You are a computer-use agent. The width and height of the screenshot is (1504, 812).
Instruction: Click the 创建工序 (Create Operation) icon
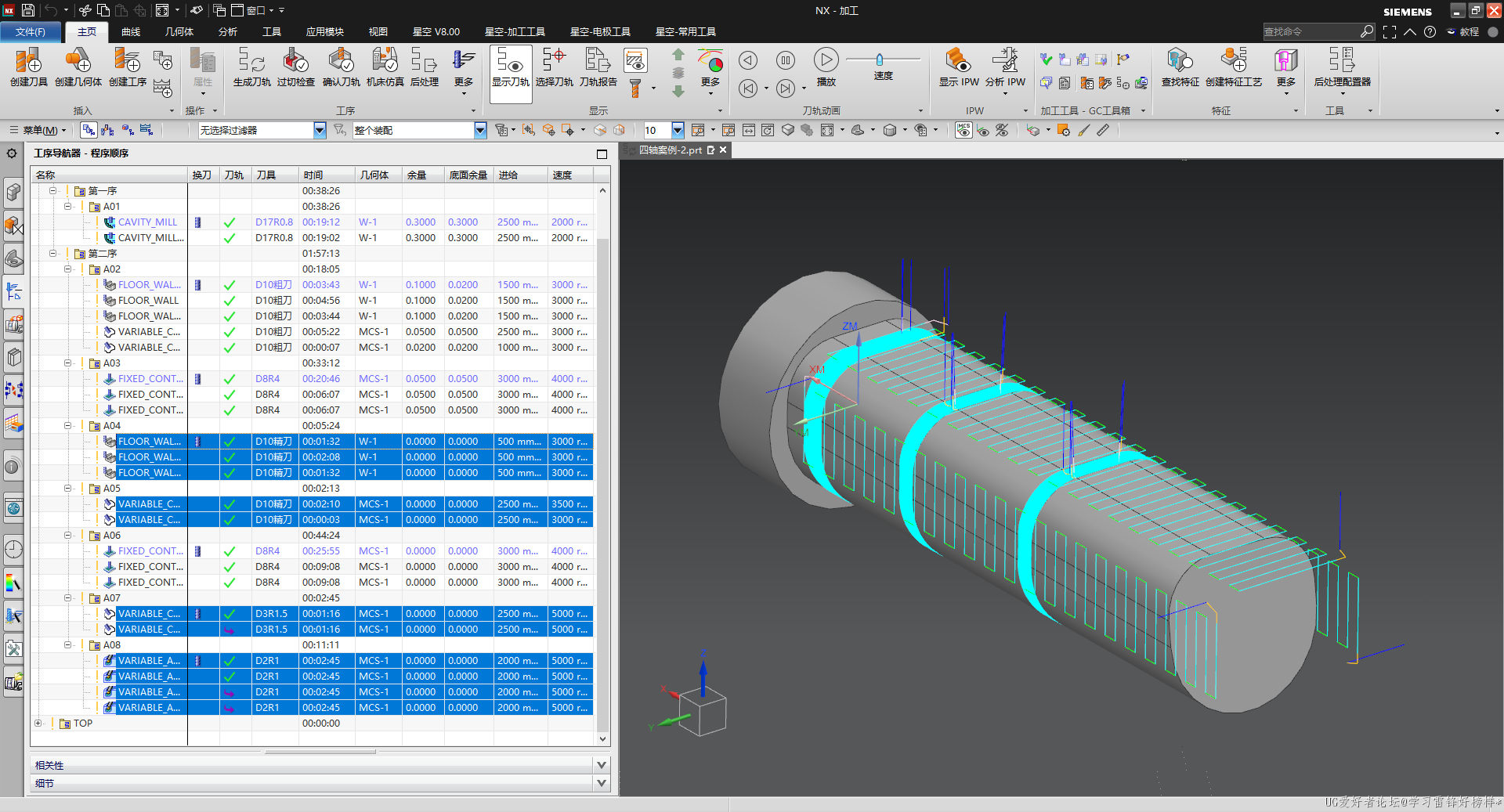(x=128, y=67)
